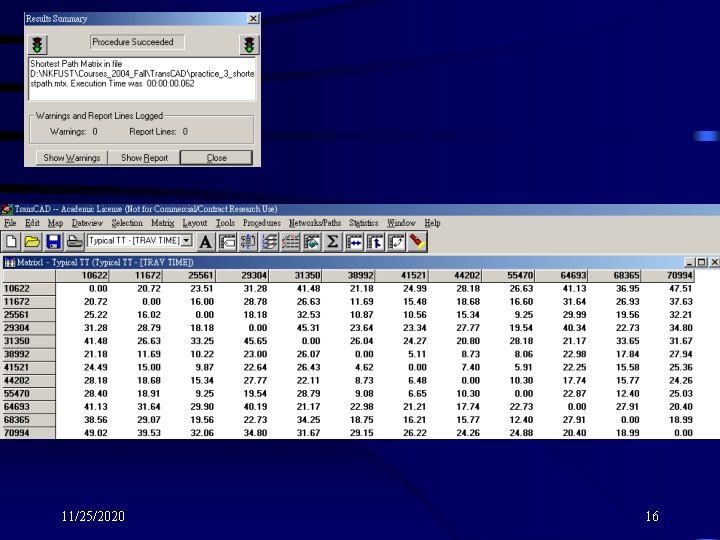This screenshot has height=540, width=720.
Task: Click the transpose matrix icon
Action: click(396, 242)
